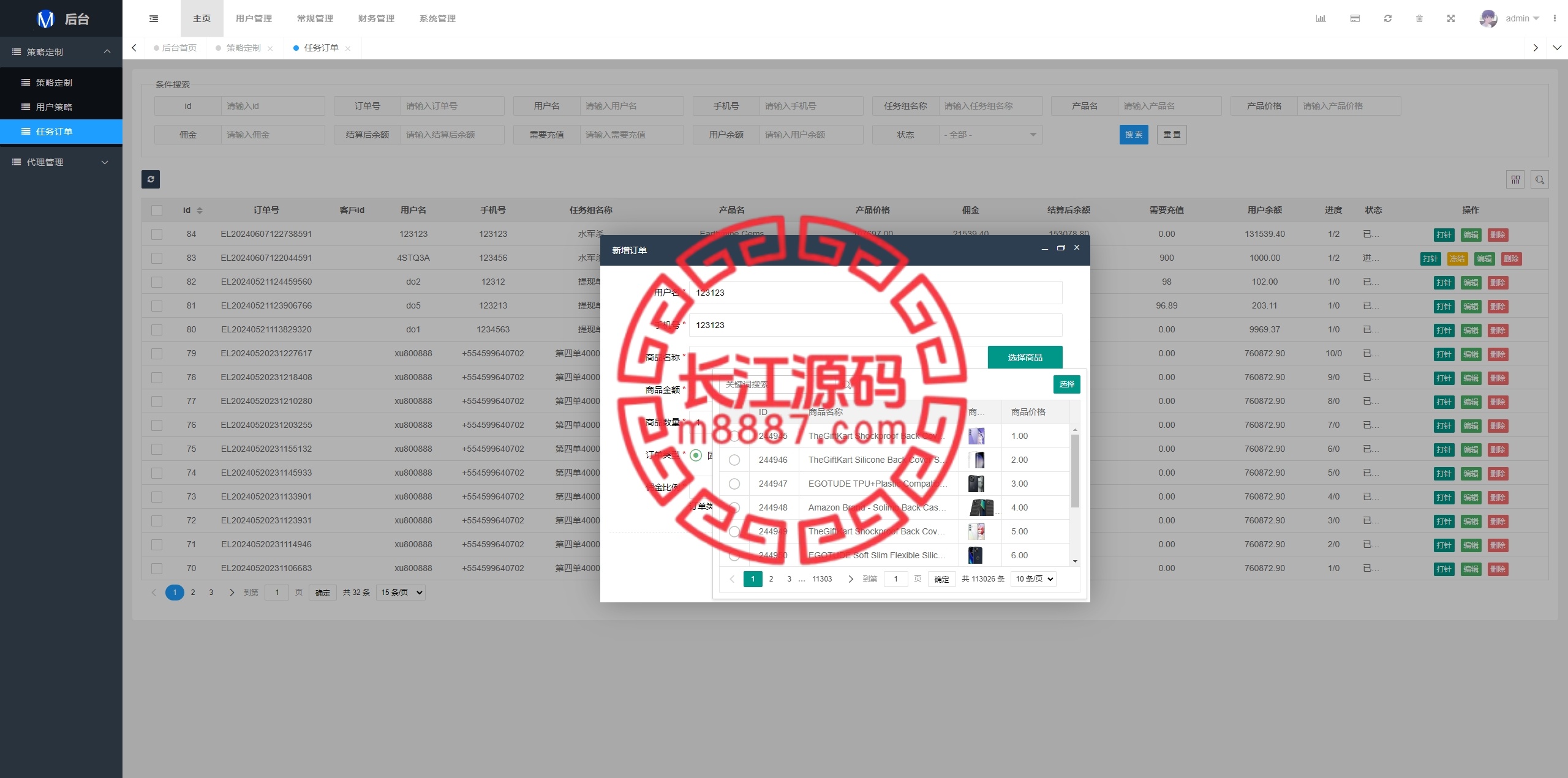
Task: Toggle checkbox on row 84 left side
Action: pyautogui.click(x=157, y=234)
